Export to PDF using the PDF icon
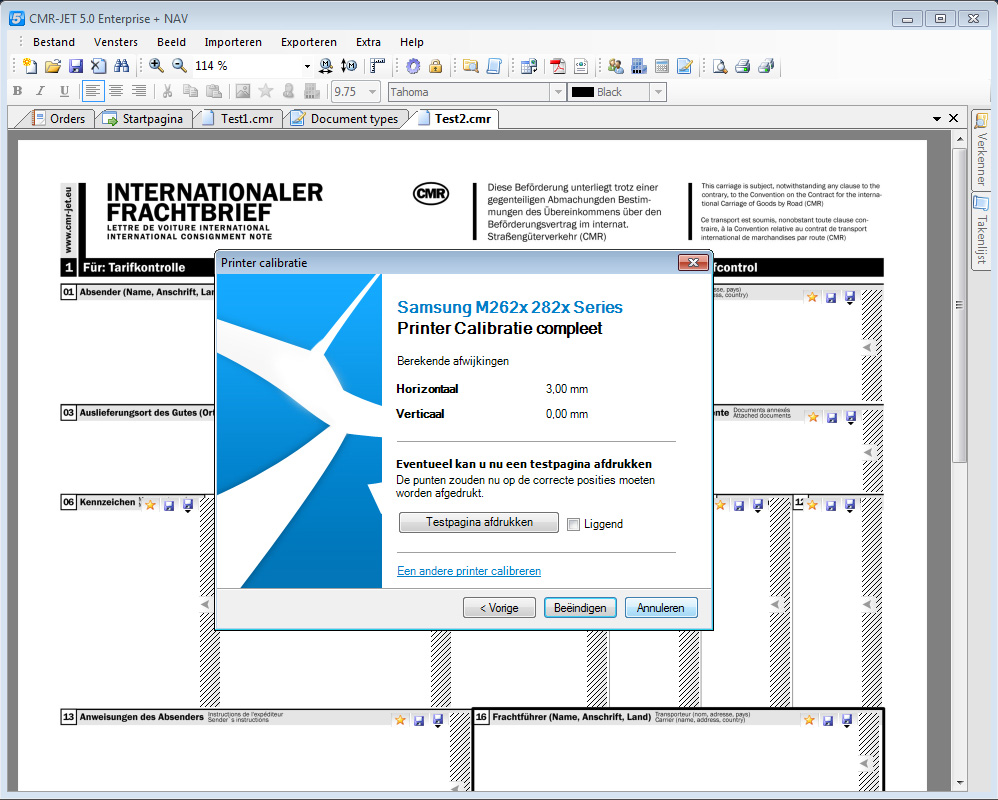Image resolution: width=998 pixels, height=800 pixels. [x=557, y=66]
